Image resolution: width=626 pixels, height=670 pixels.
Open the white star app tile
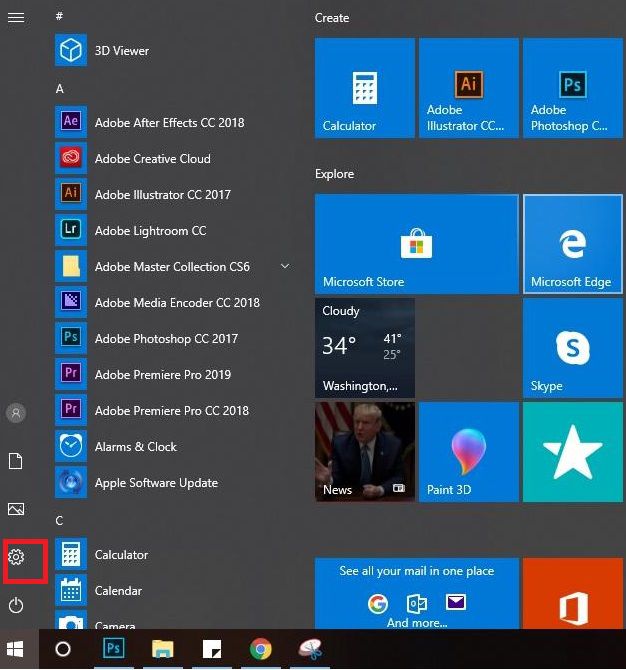[573, 452]
